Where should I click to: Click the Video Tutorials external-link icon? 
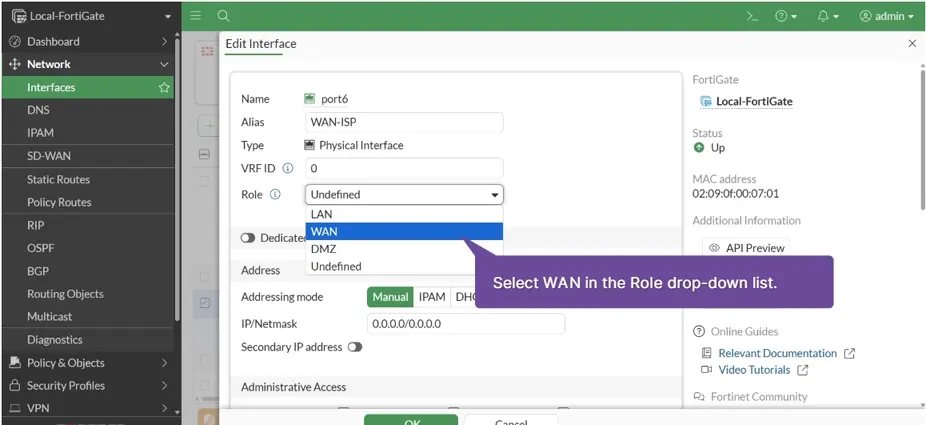(x=803, y=370)
